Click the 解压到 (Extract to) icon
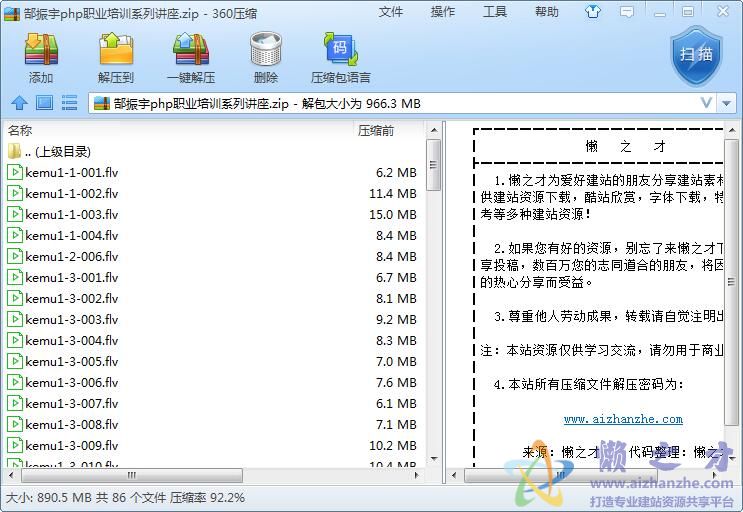 point(116,49)
